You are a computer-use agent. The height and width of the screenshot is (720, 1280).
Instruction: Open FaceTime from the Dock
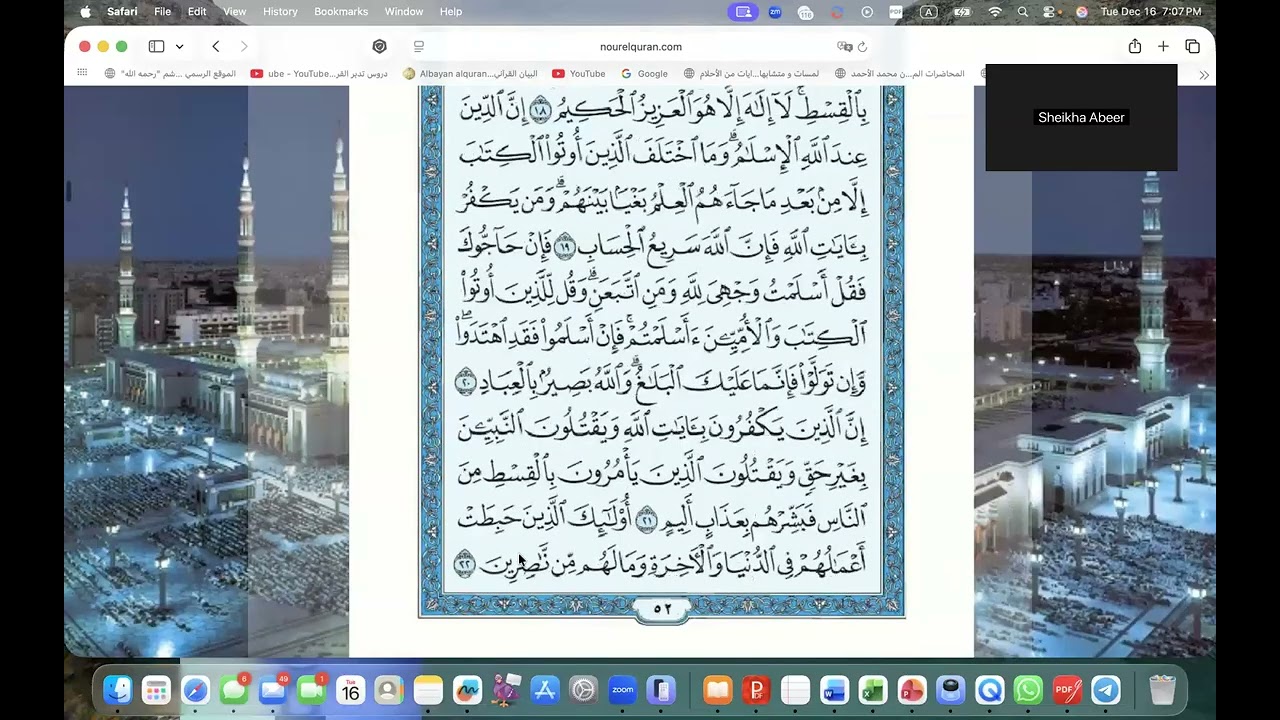click(312, 690)
